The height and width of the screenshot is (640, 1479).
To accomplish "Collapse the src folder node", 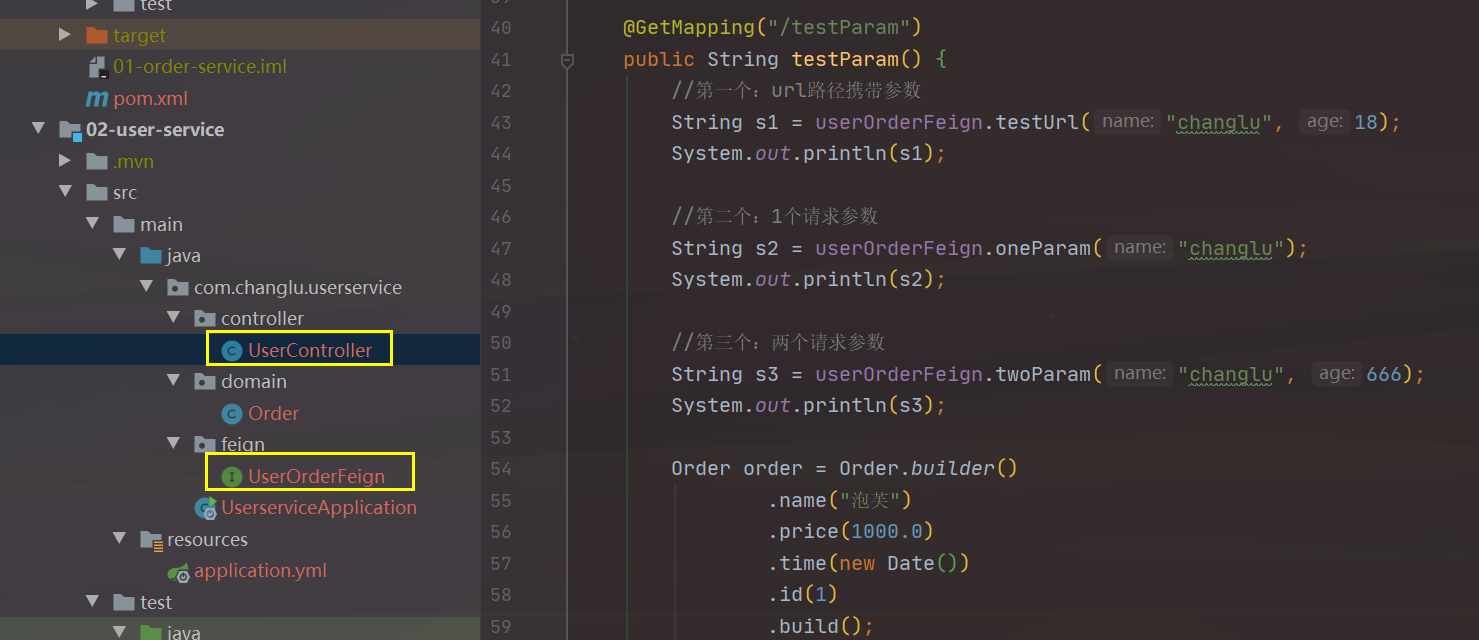I will pos(65,192).
